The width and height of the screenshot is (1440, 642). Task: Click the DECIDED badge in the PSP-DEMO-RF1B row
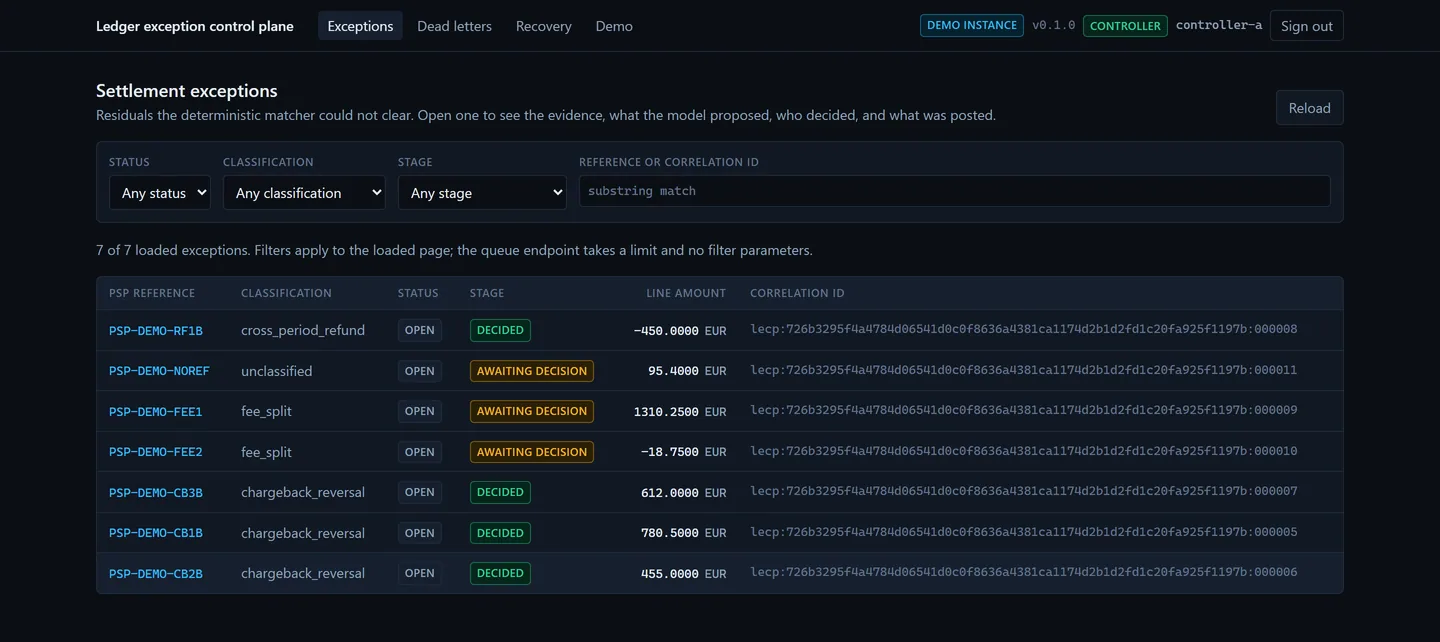point(500,330)
